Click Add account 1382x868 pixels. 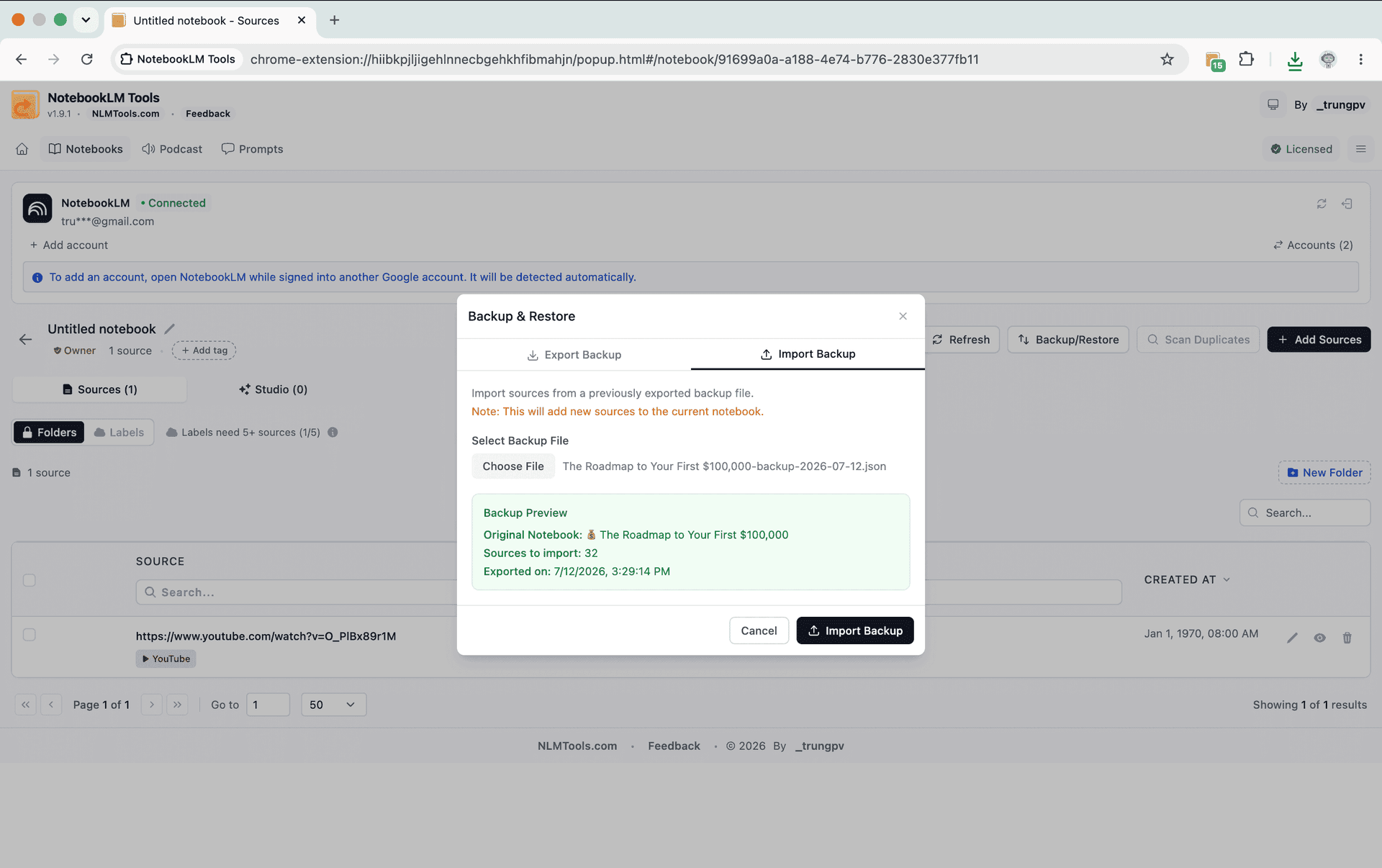point(69,245)
